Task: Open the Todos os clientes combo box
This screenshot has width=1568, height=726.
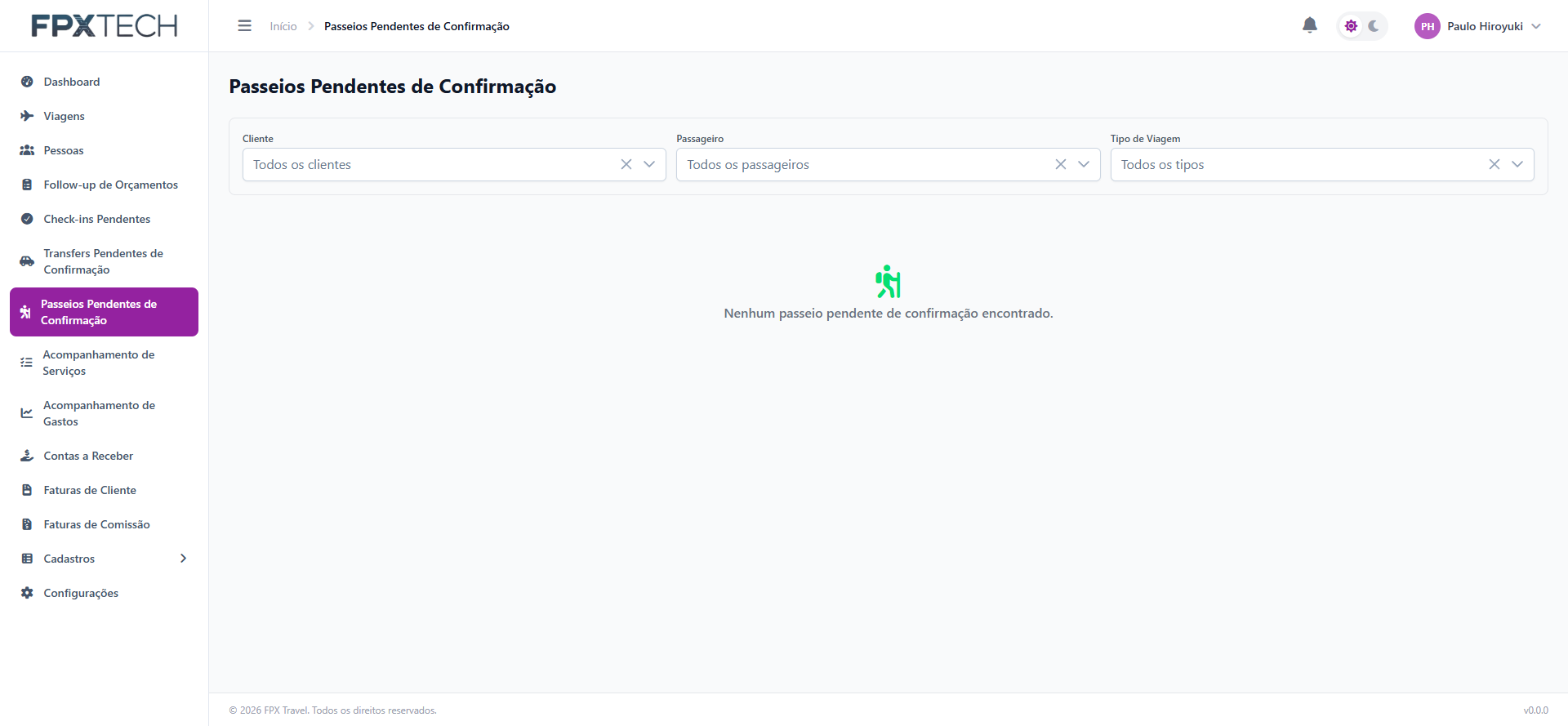Action: (454, 164)
